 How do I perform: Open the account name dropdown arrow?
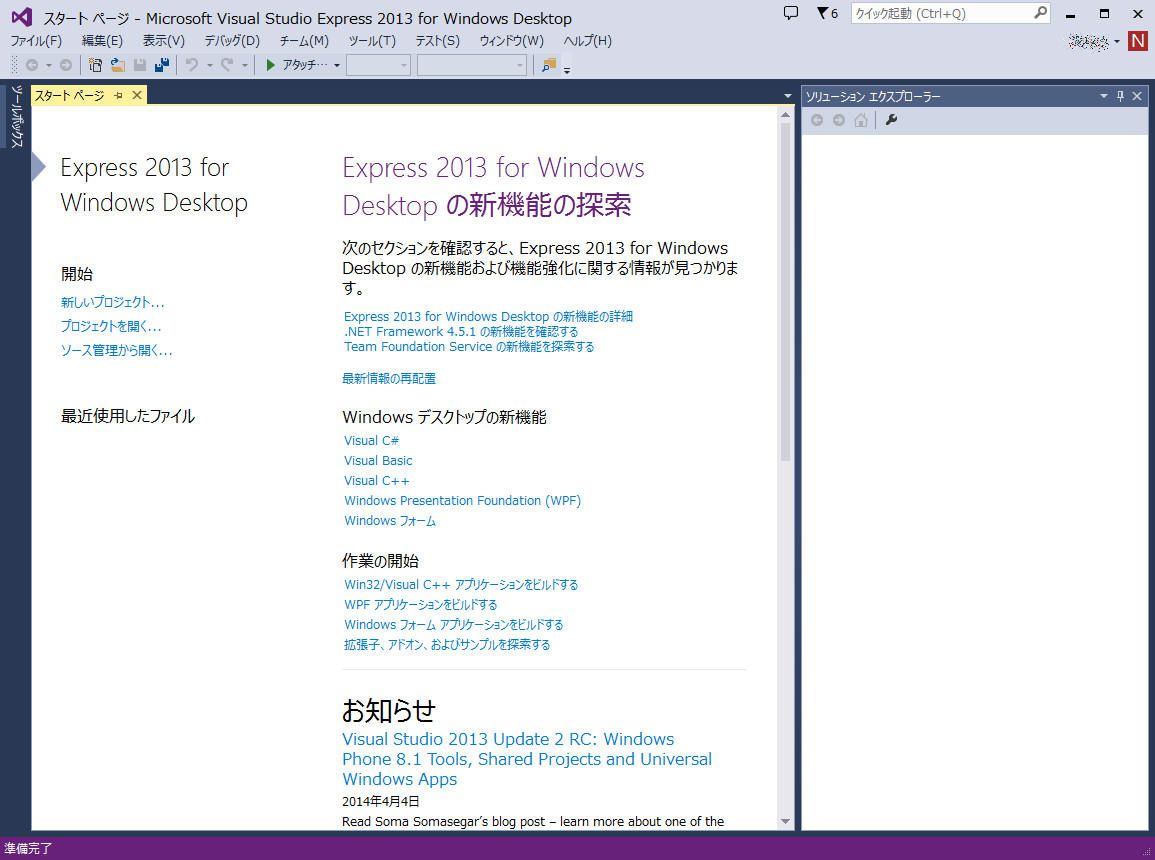pos(1117,41)
